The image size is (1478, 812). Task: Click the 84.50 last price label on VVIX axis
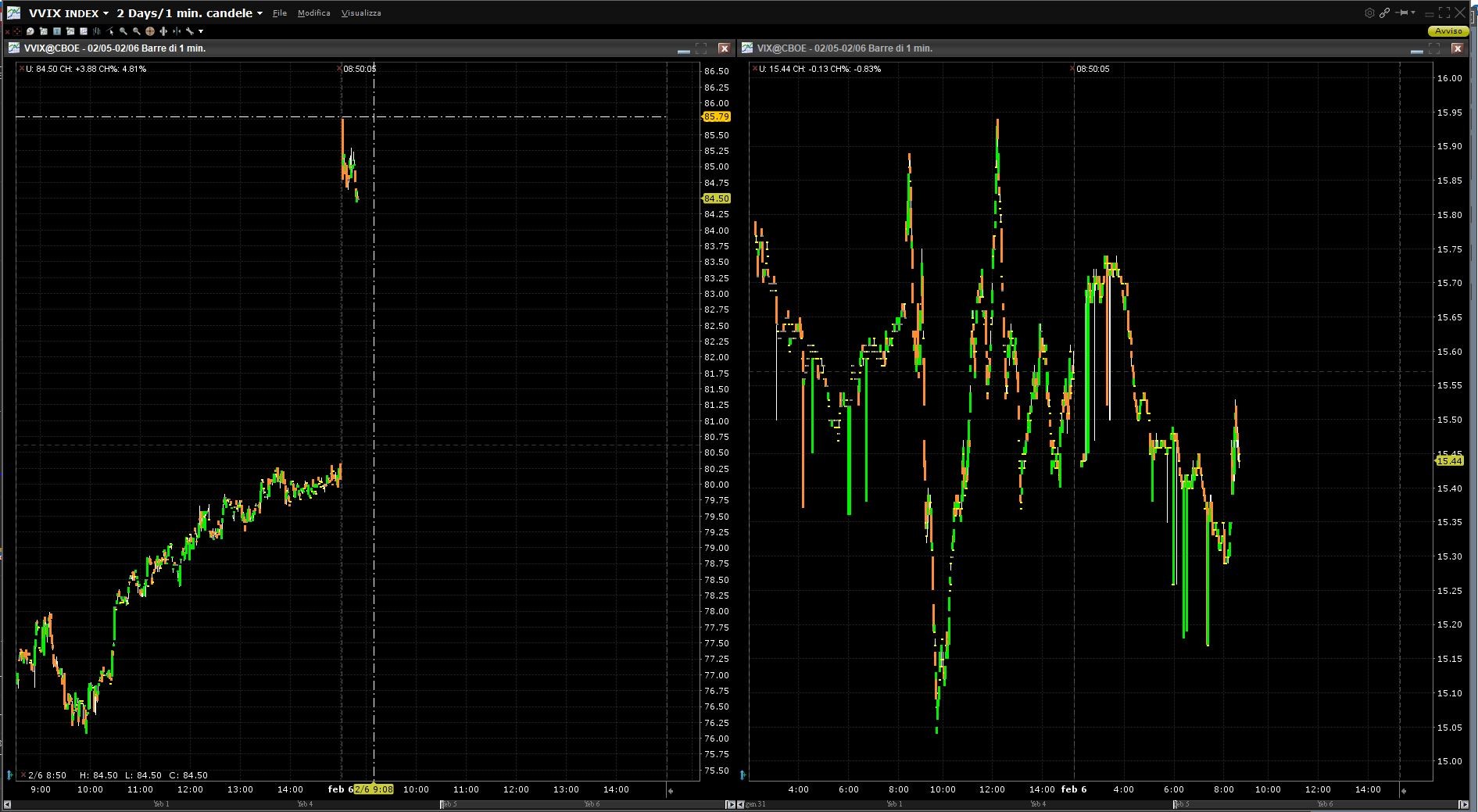tap(717, 199)
